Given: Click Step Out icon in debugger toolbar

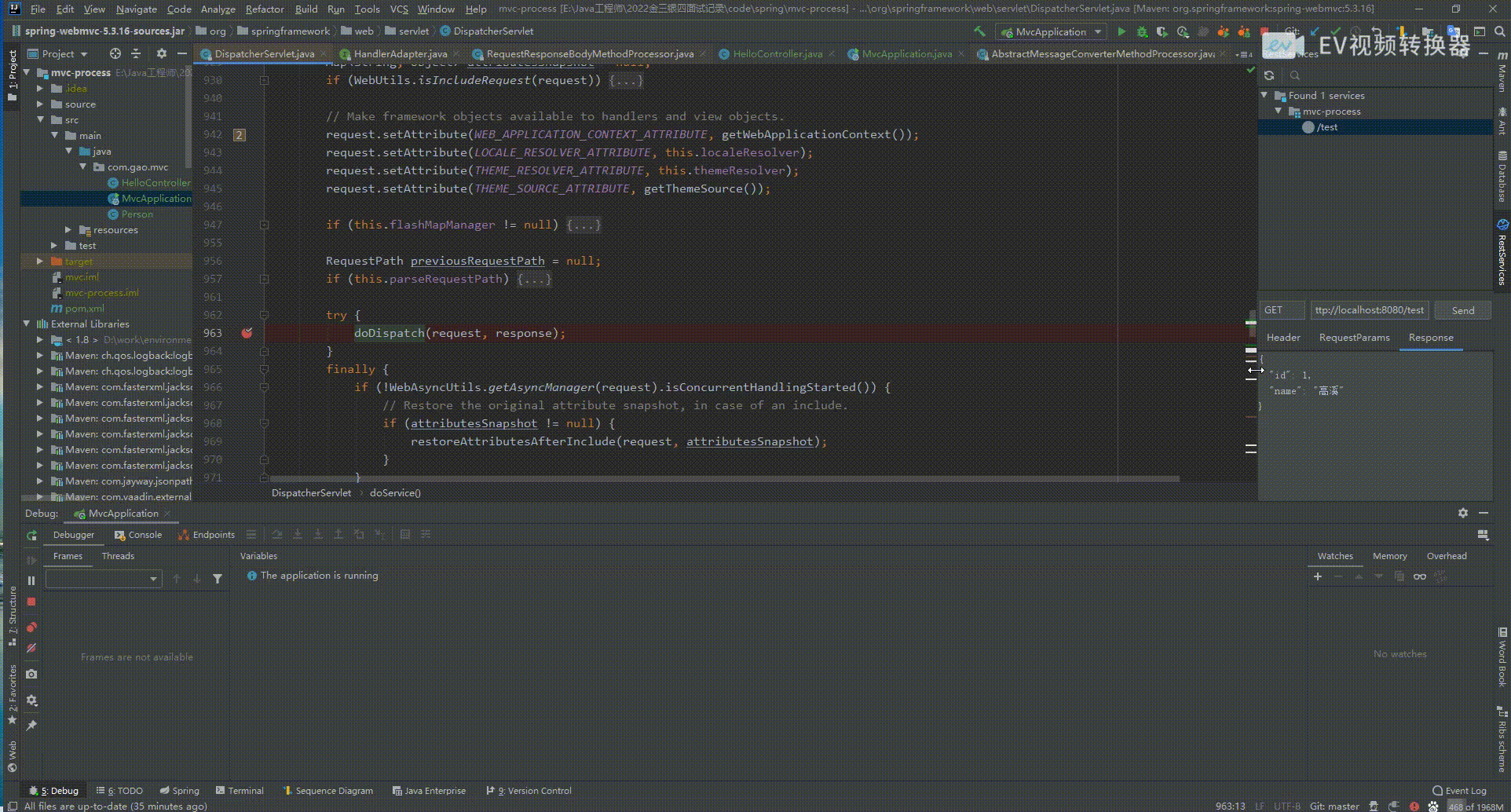Looking at the screenshot, I should coord(338,534).
